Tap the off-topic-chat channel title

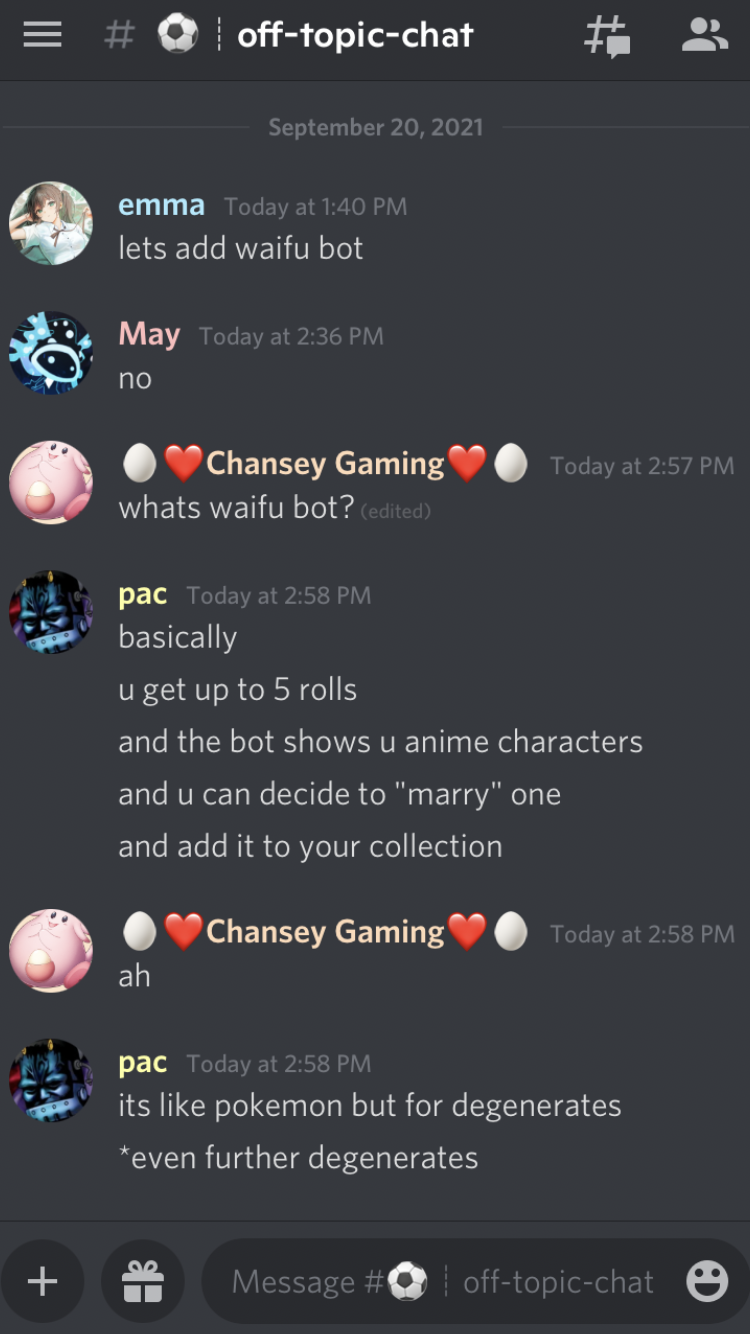pyautogui.click(x=355, y=36)
